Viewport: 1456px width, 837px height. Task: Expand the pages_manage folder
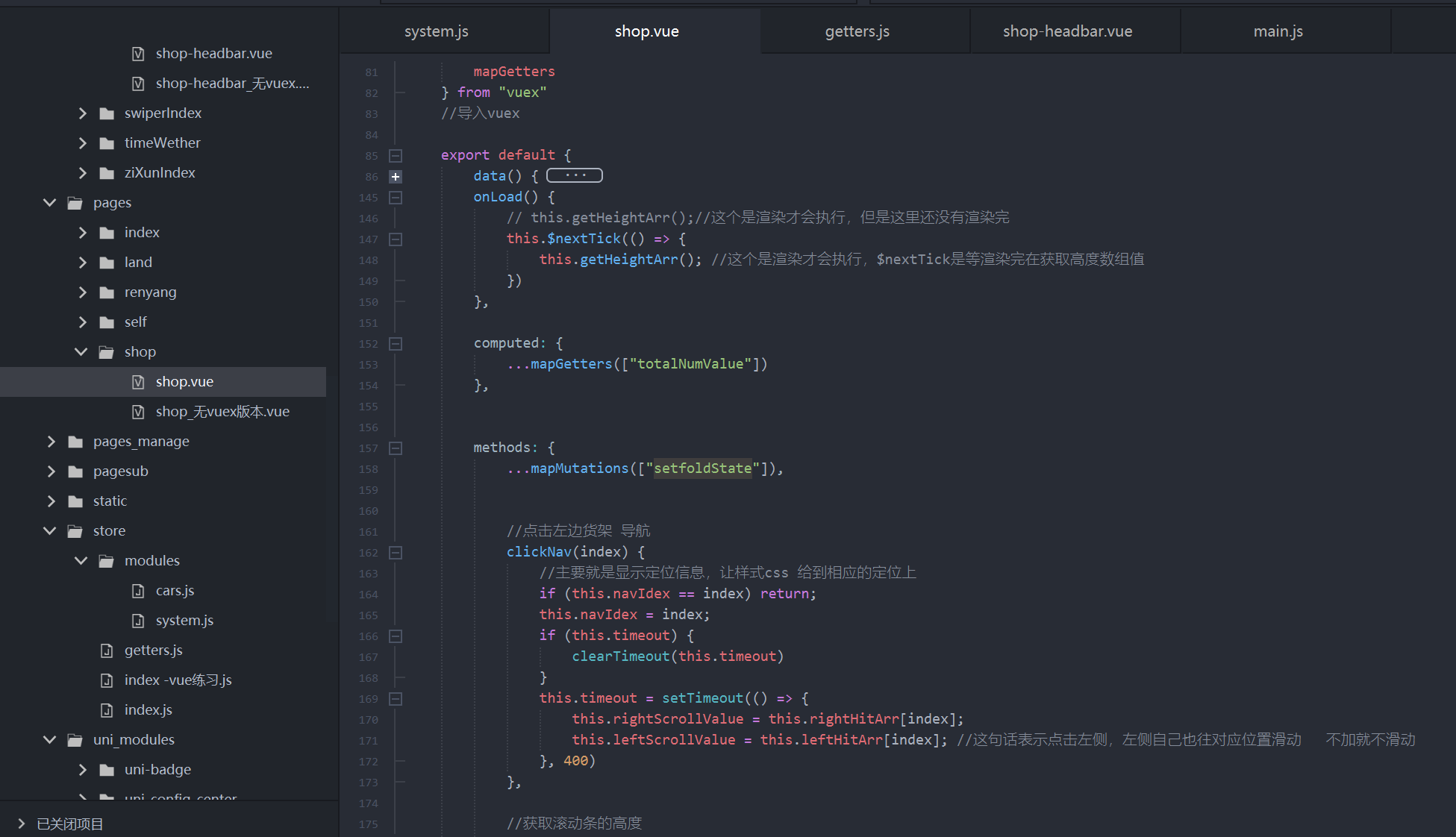(x=51, y=442)
